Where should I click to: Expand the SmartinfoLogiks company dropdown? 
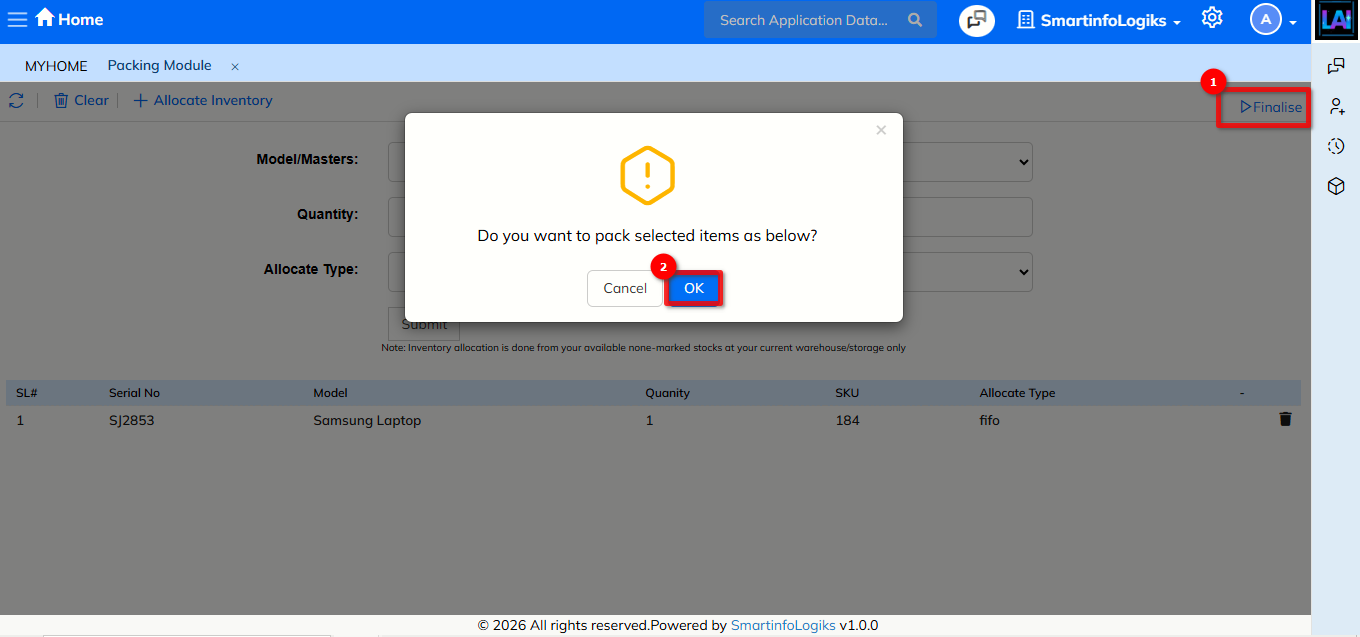[1099, 20]
